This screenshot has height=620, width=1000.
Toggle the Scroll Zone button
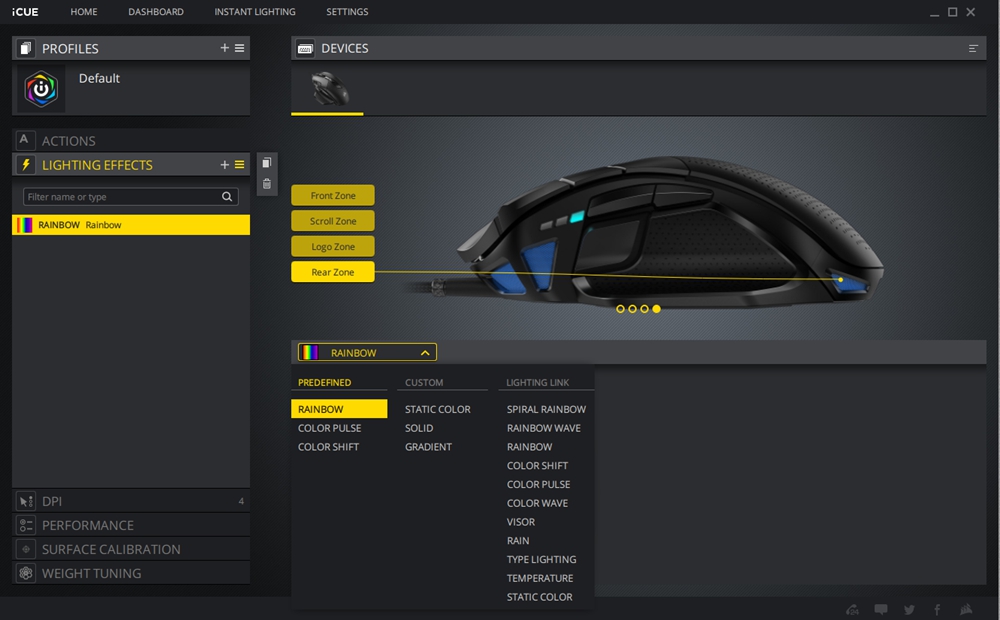pos(333,221)
